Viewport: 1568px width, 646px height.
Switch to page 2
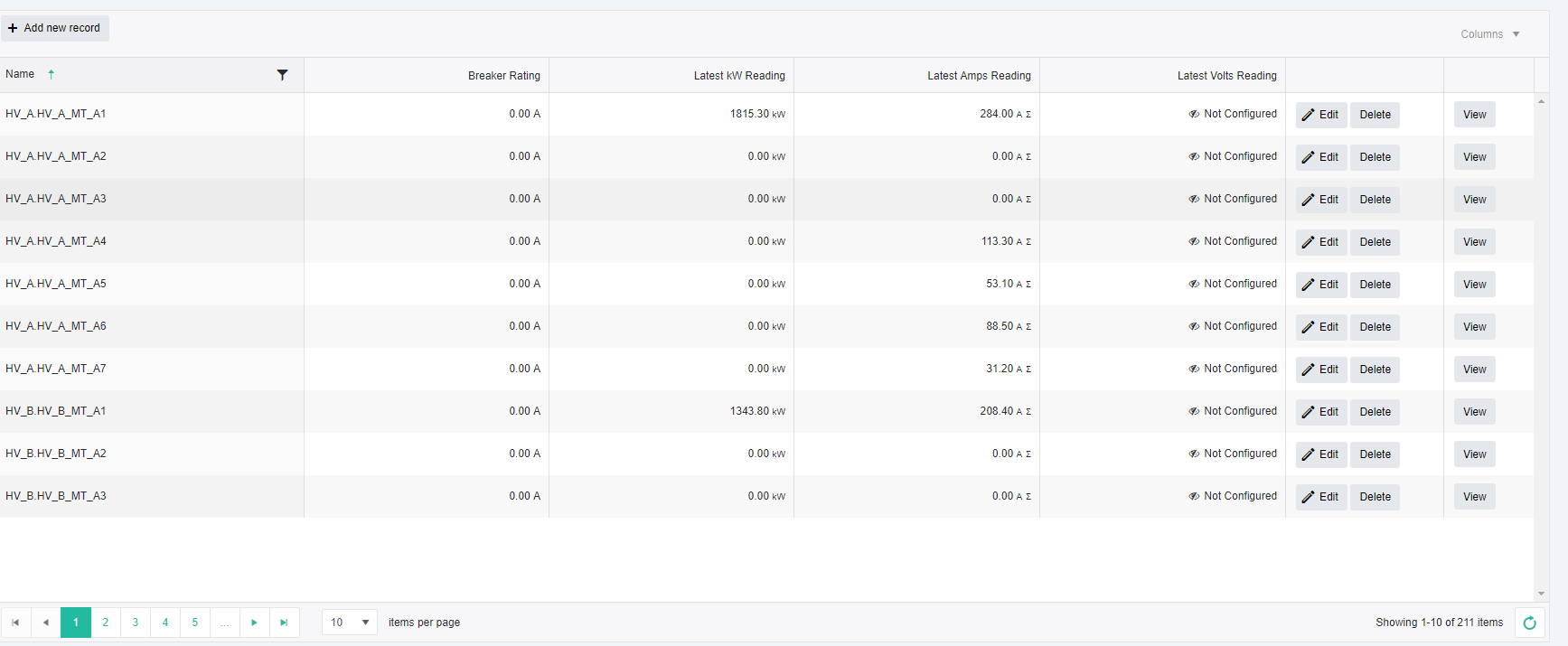click(x=106, y=623)
